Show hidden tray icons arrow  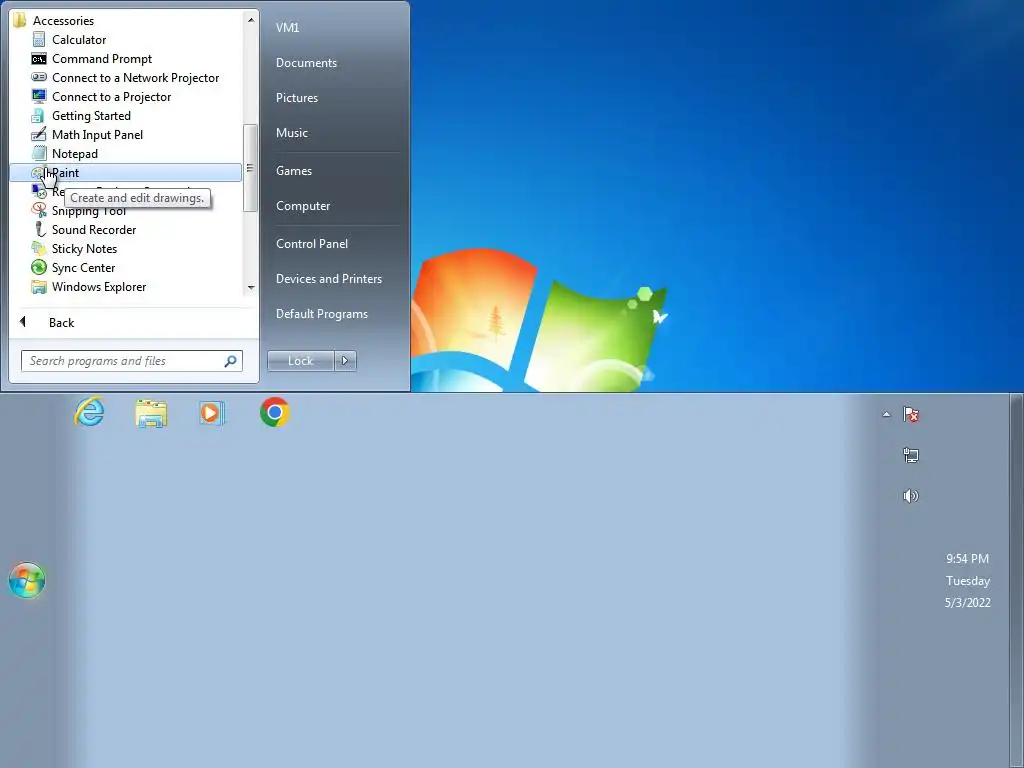point(886,414)
